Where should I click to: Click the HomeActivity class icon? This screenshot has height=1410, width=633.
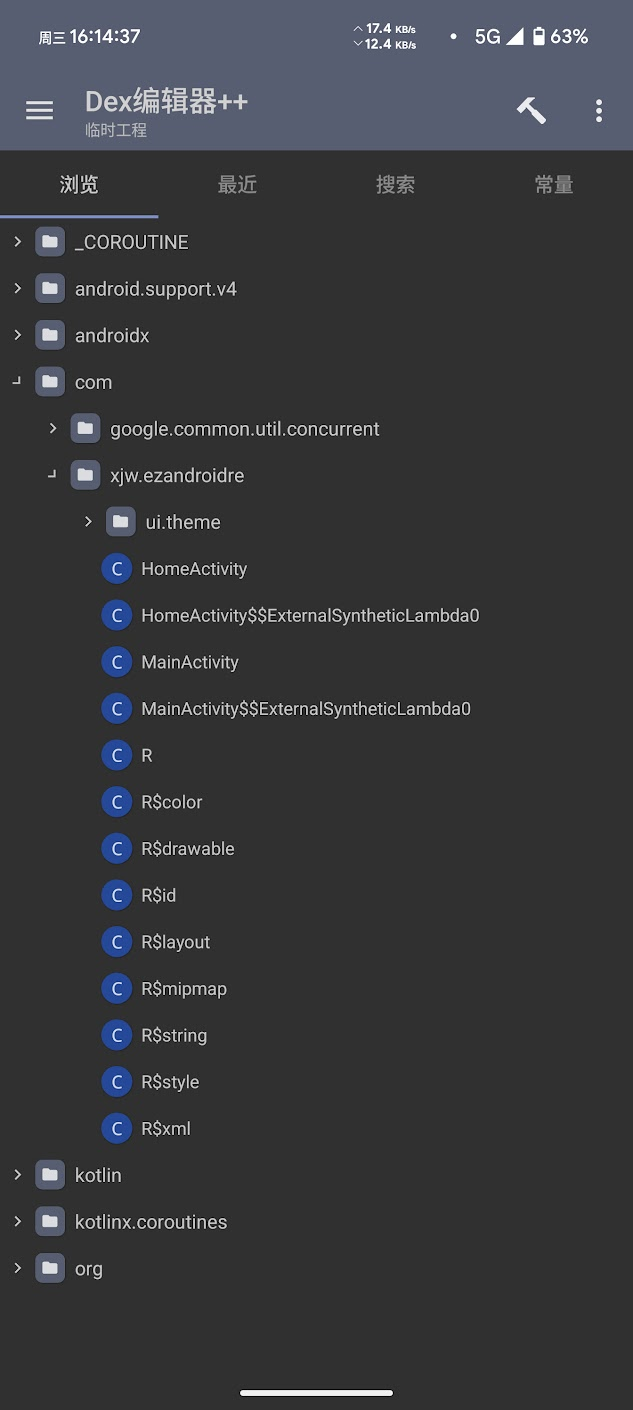click(x=117, y=569)
